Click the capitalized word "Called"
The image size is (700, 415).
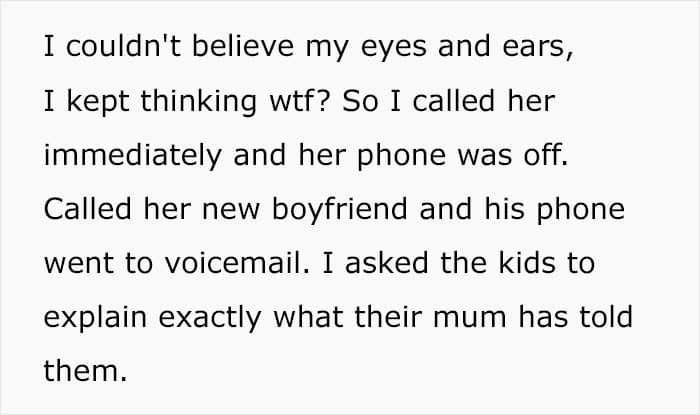88,208
